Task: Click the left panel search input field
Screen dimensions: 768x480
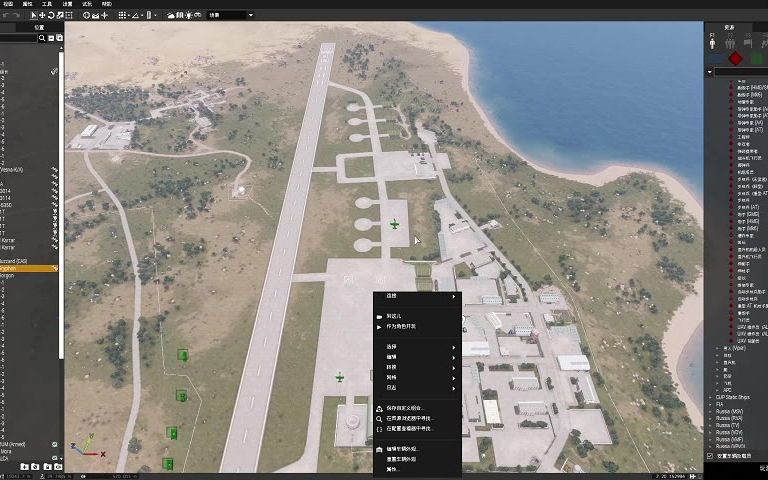Action: pos(19,38)
